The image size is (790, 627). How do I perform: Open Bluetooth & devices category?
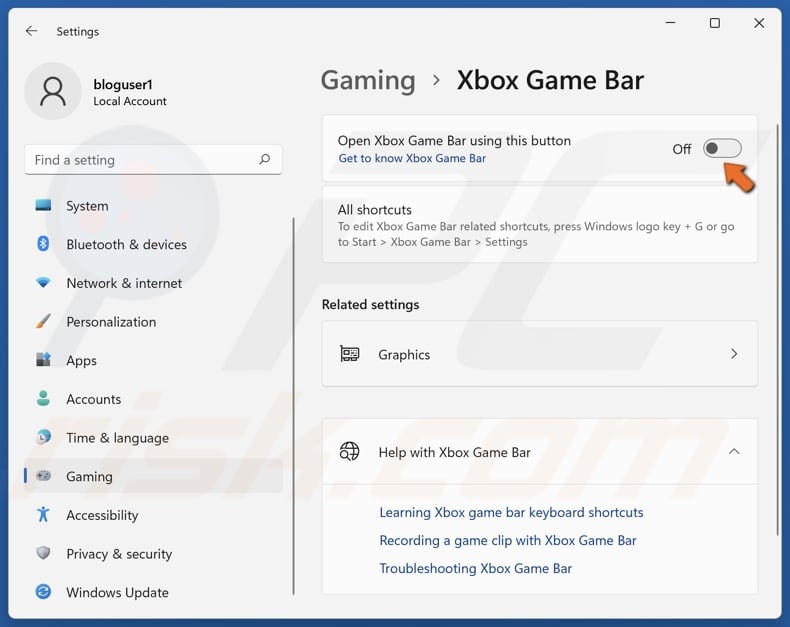click(x=154, y=244)
